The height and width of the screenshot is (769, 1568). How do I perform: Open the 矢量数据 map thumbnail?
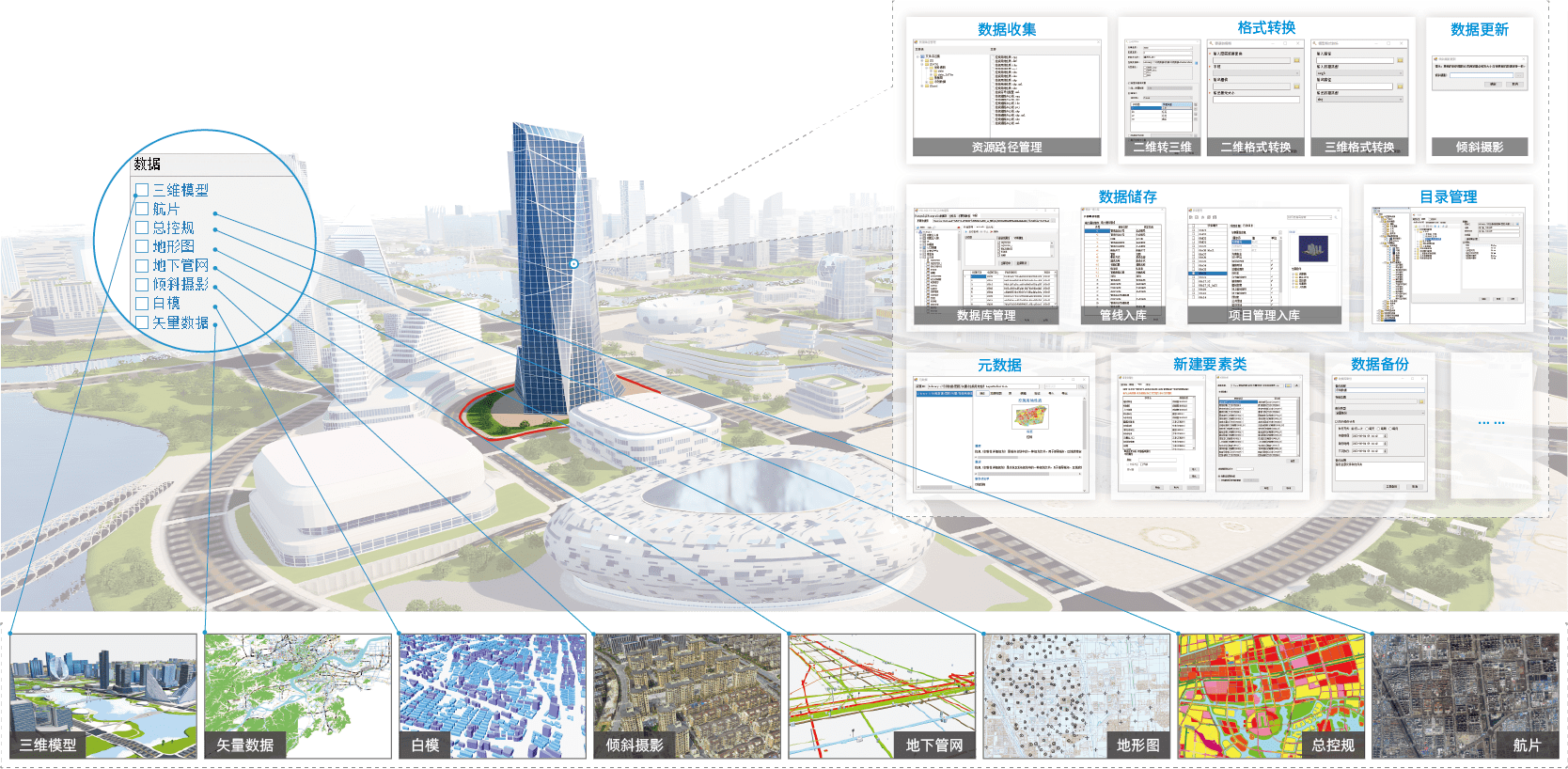click(298, 696)
